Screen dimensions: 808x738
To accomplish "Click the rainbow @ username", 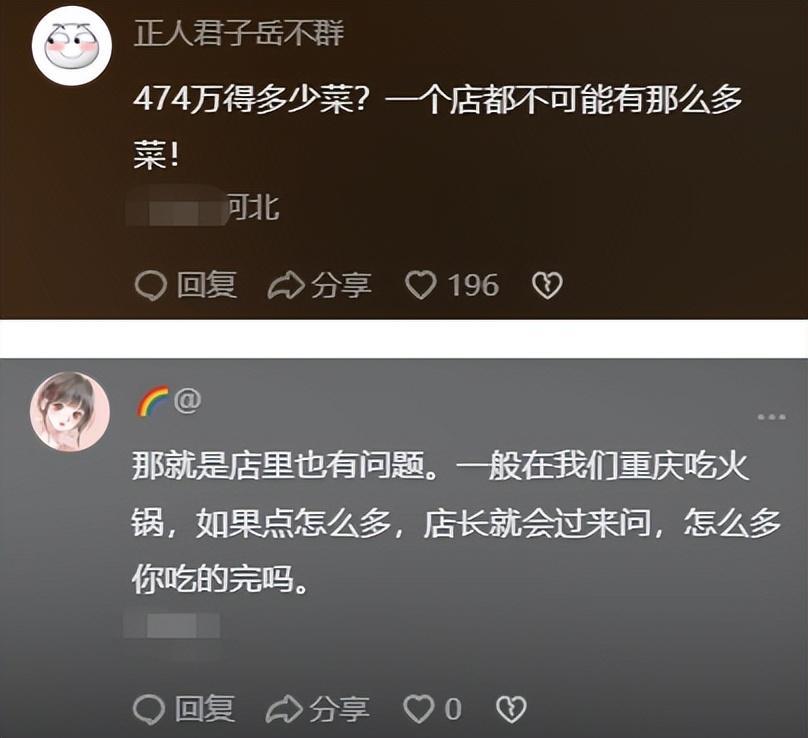I will [168, 401].
